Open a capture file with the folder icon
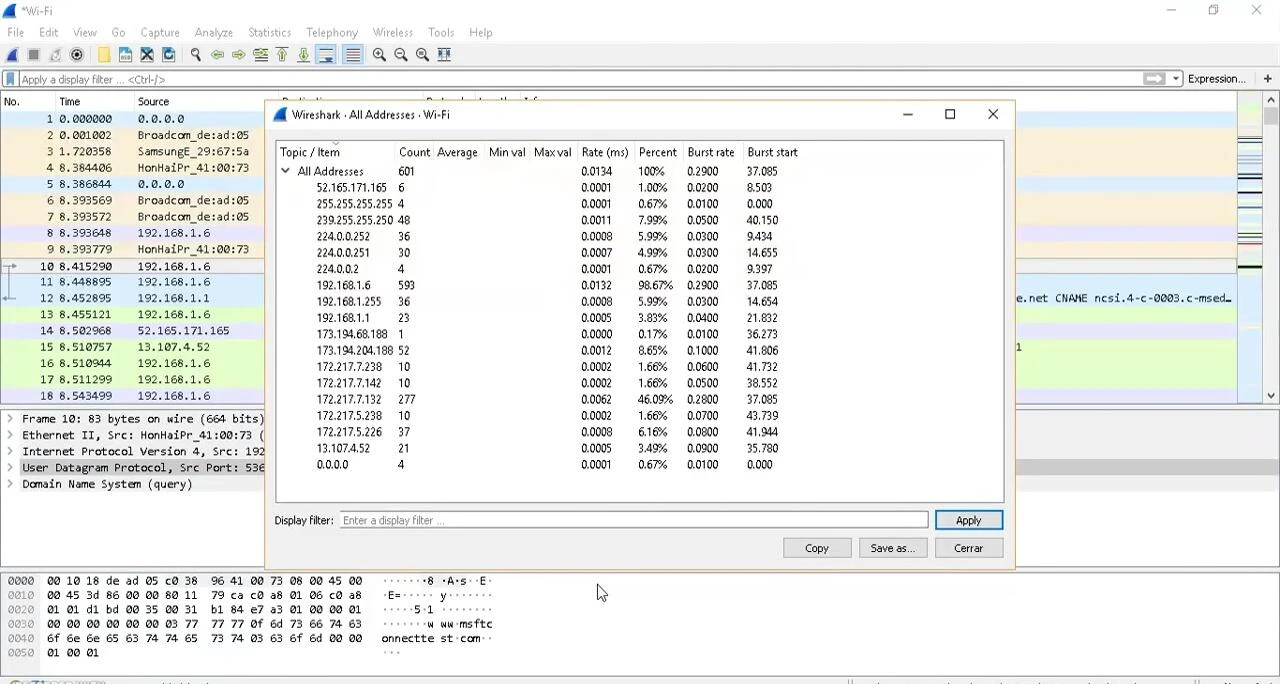 click(x=104, y=55)
